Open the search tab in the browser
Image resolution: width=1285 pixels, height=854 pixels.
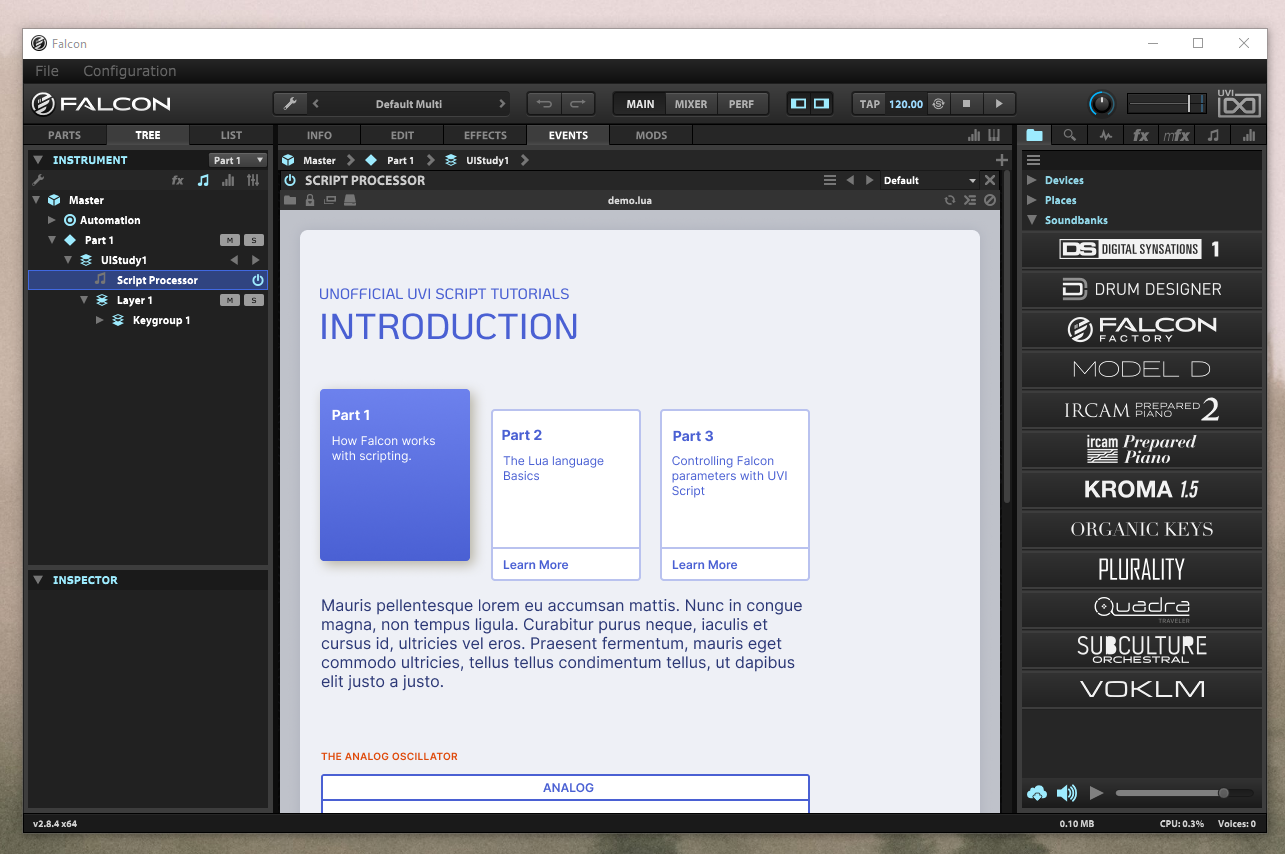click(1069, 135)
